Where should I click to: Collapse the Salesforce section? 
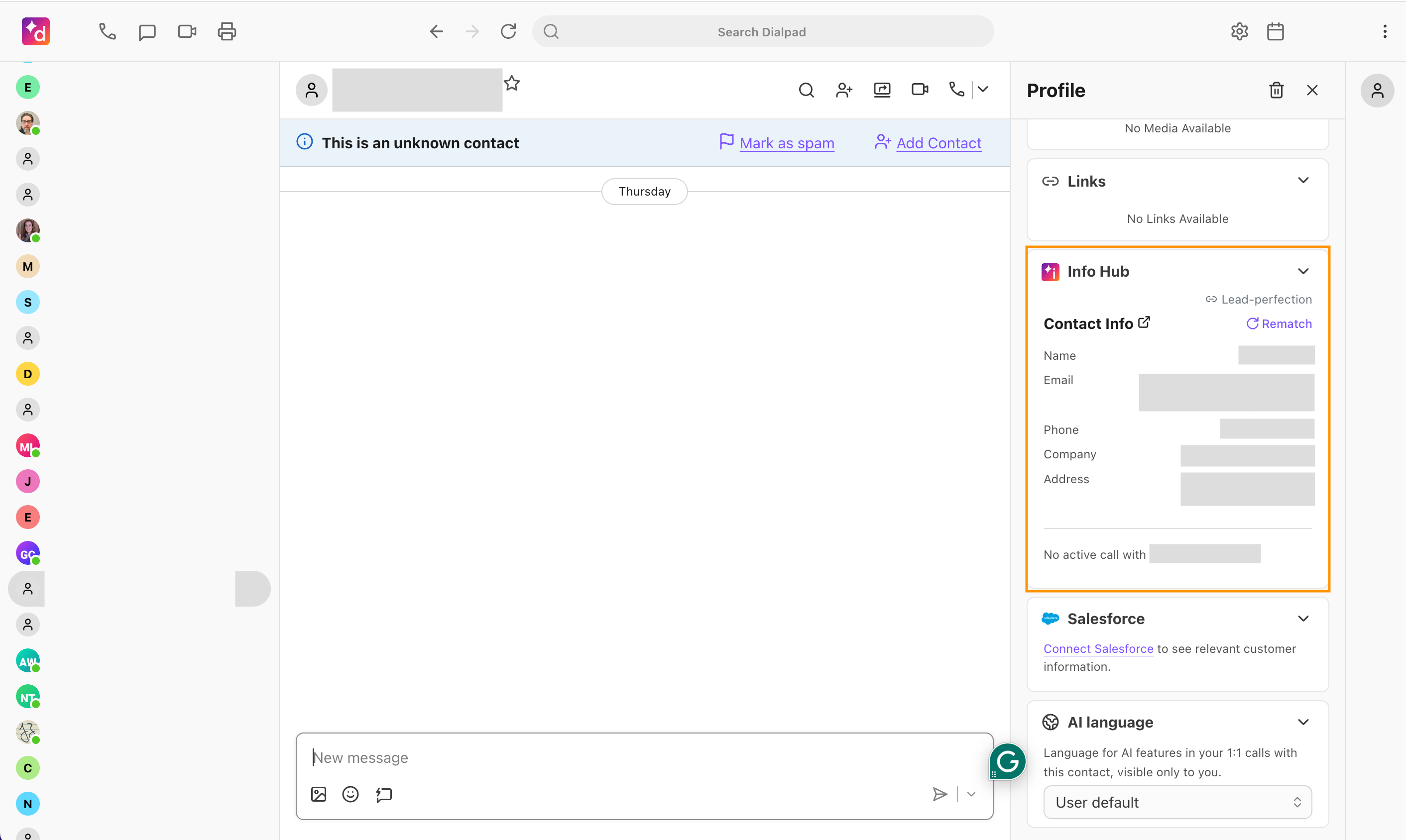1303,618
